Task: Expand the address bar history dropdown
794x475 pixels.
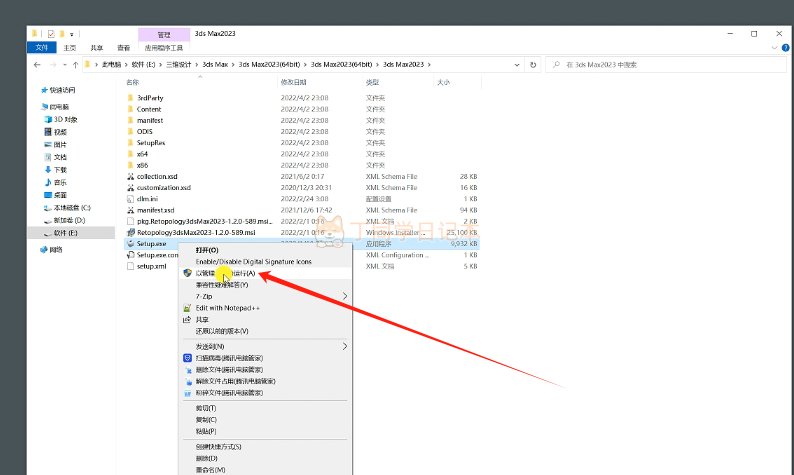Action: click(x=517, y=64)
